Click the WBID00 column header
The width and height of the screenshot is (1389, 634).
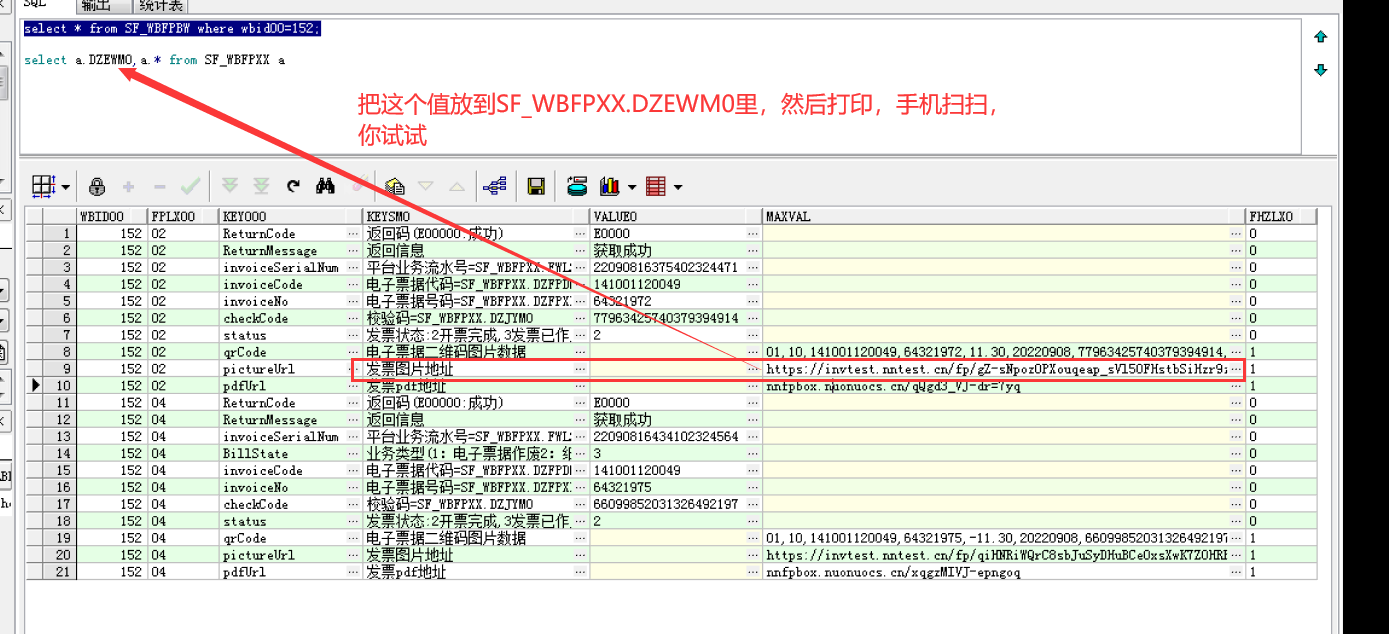pyautogui.click(x=111, y=216)
